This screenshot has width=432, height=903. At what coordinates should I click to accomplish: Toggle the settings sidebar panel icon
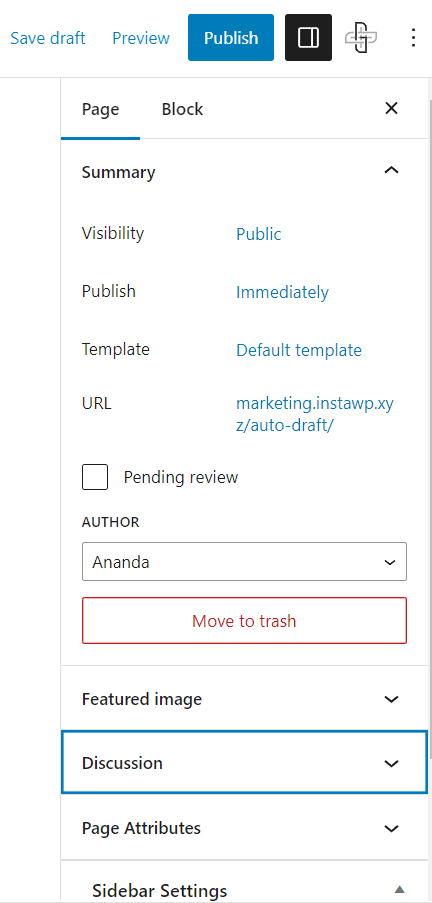click(308, 37)
